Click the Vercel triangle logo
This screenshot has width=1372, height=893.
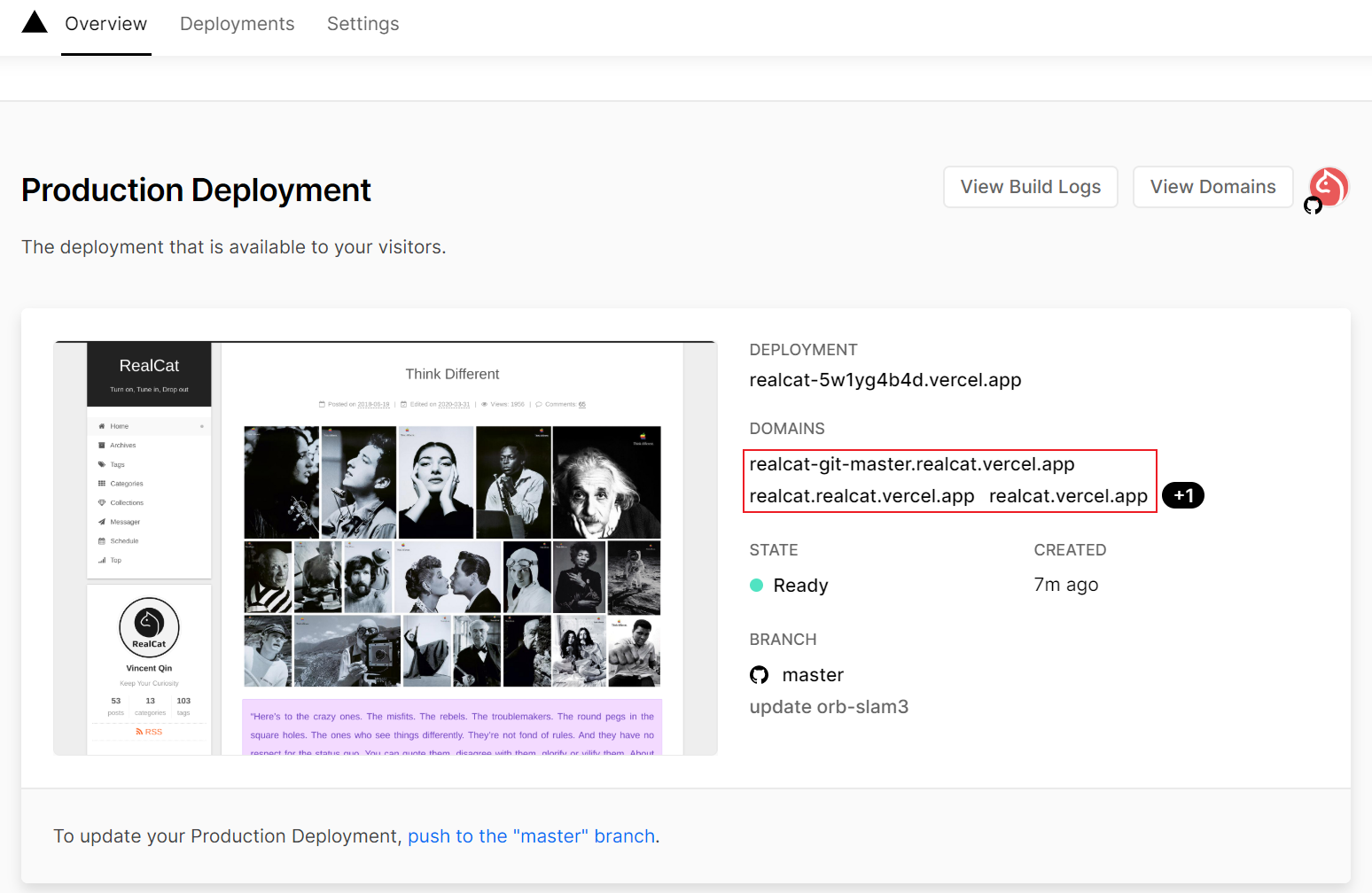tap(35, 22)
